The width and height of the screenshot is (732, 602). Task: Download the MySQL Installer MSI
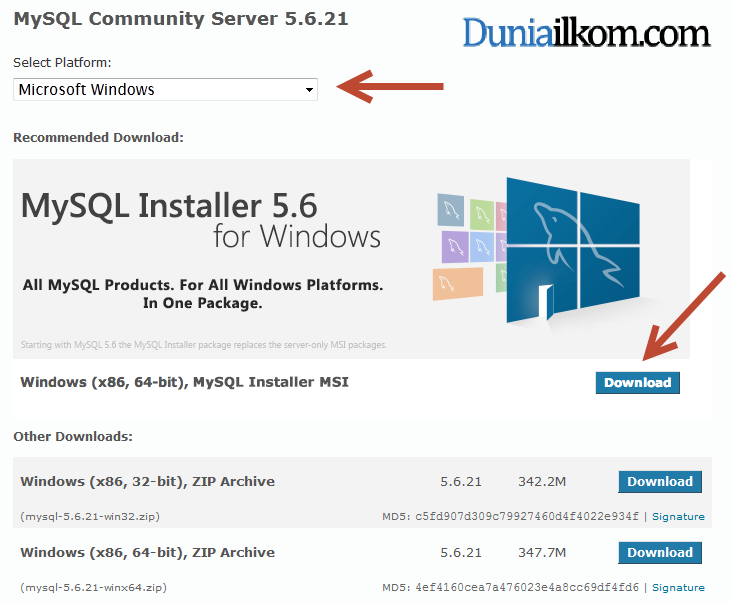tap(637, 383)
